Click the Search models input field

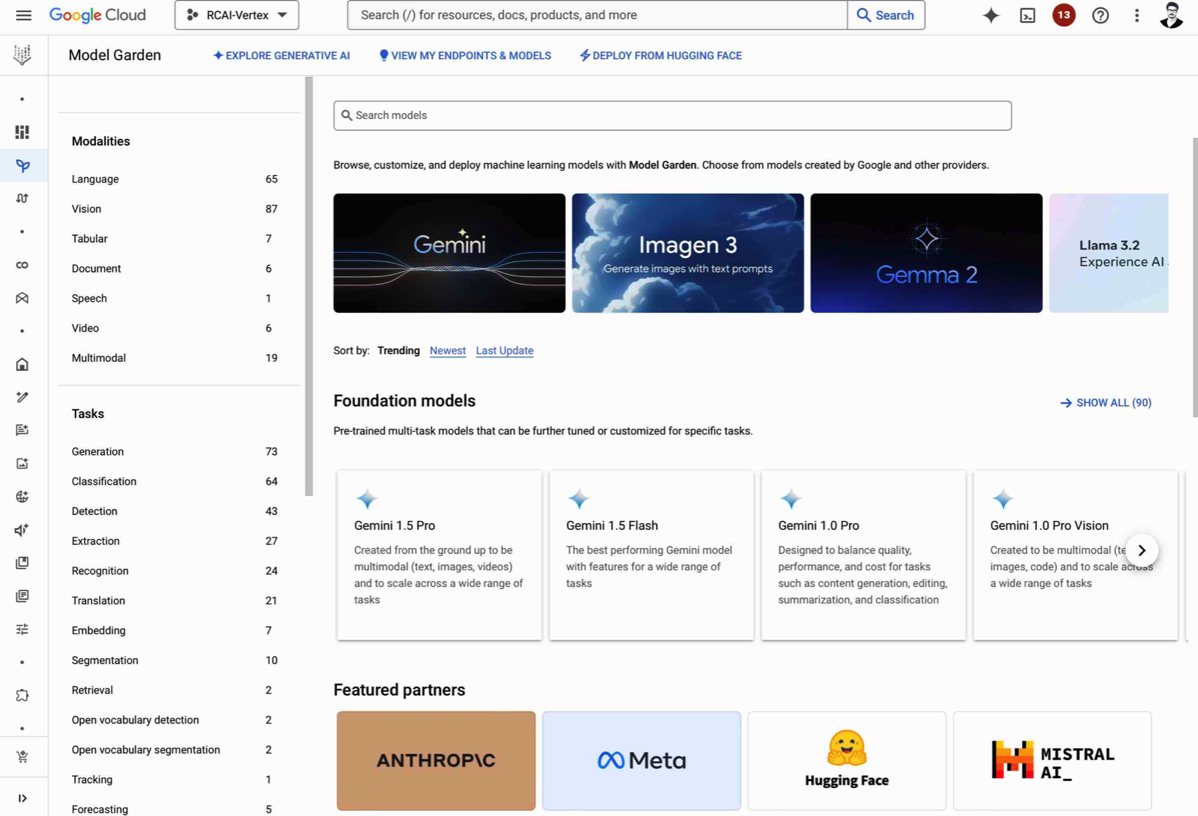[x=672, y=115]
